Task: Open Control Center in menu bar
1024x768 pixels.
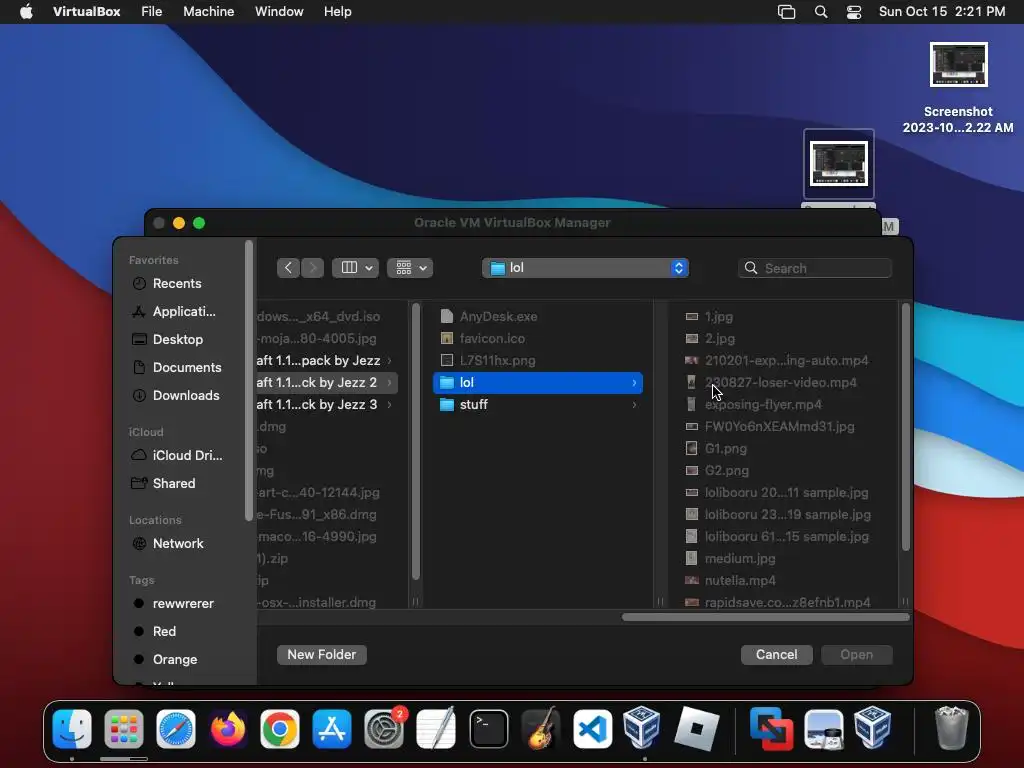Action: 854,12
